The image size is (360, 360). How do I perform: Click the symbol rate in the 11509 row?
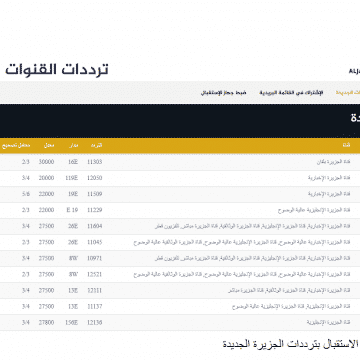[x=46, y=194]
